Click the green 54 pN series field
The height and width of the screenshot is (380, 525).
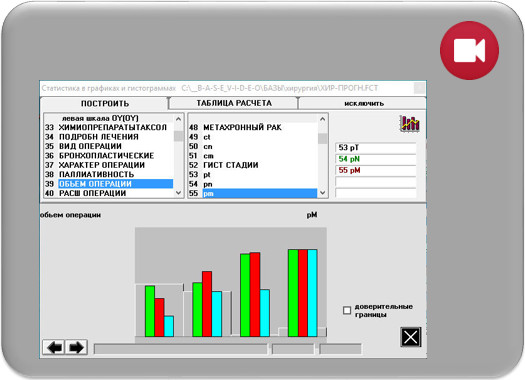click(376, 159)
